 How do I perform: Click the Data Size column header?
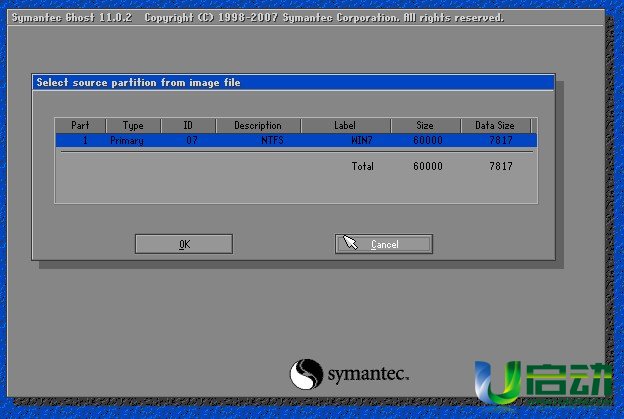495,125
